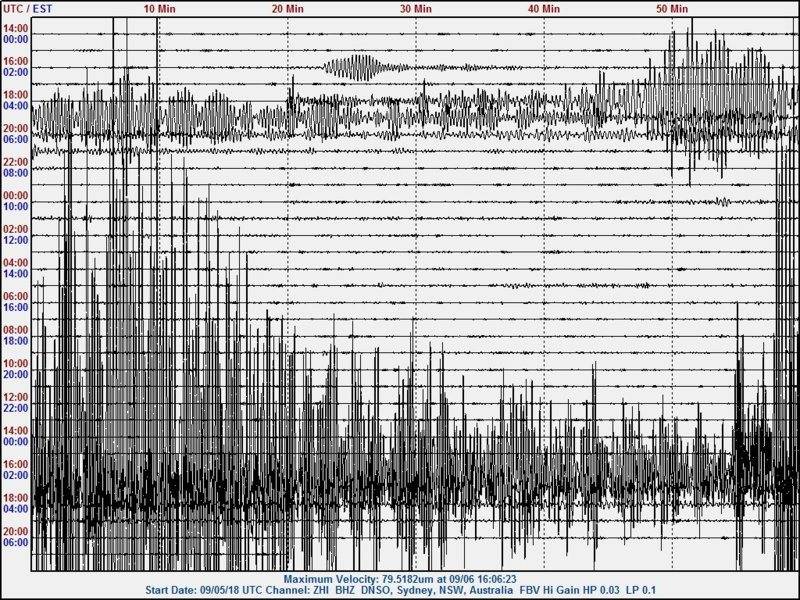Click the "40 Min" time axis label
The width and height of the screenshot is (800, 600).
pos(544,9)
